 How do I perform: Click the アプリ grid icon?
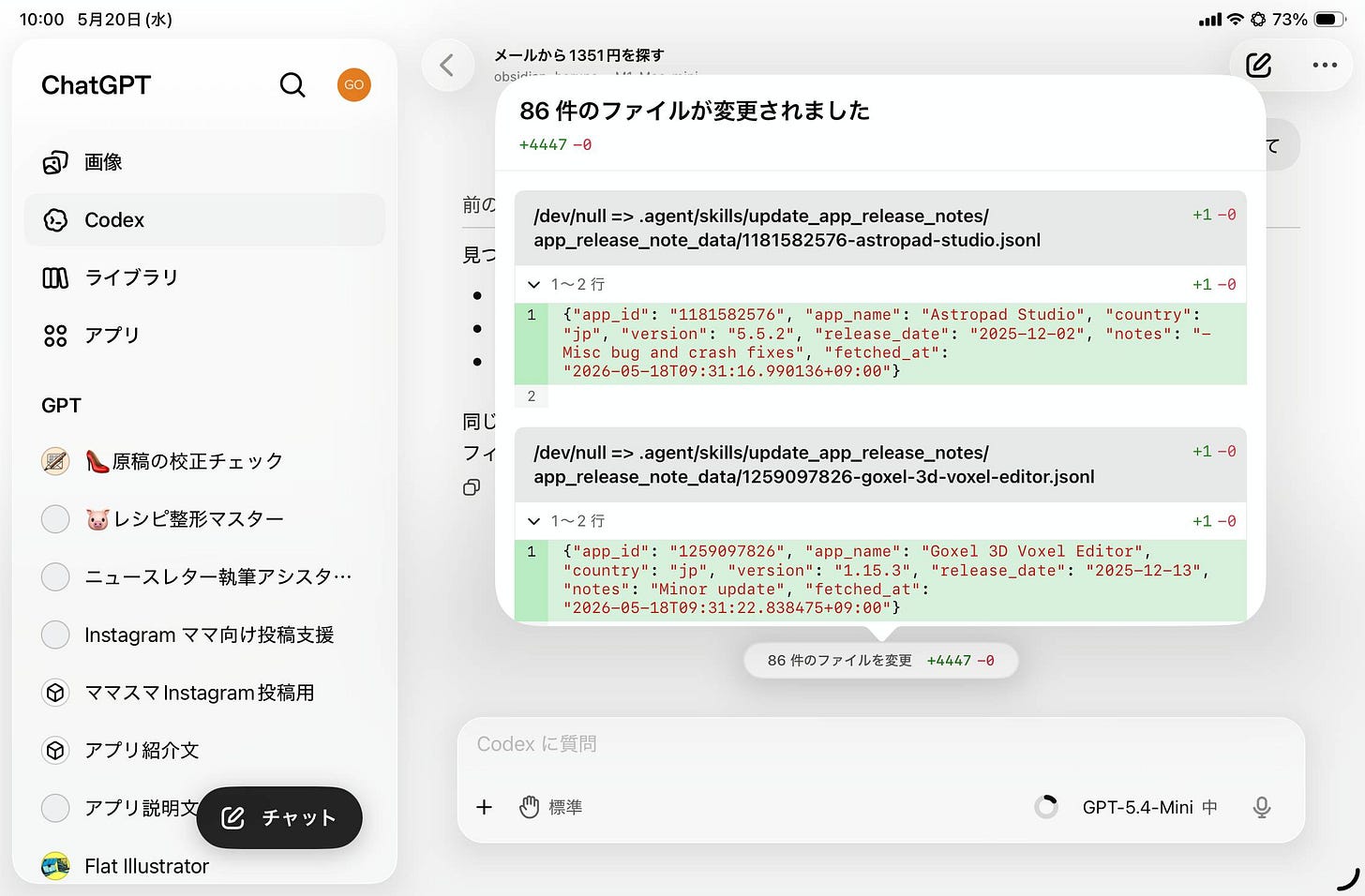(x=55, y=336)
